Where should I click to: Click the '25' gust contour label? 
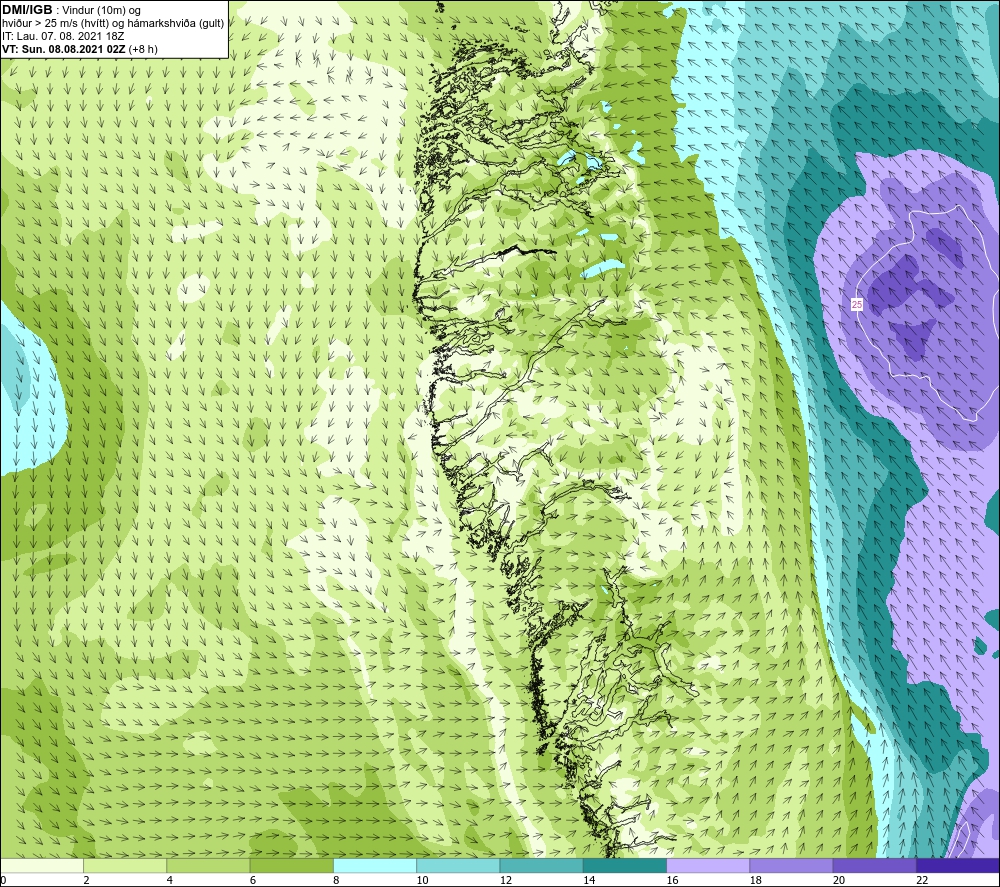[x=857, y=305]
